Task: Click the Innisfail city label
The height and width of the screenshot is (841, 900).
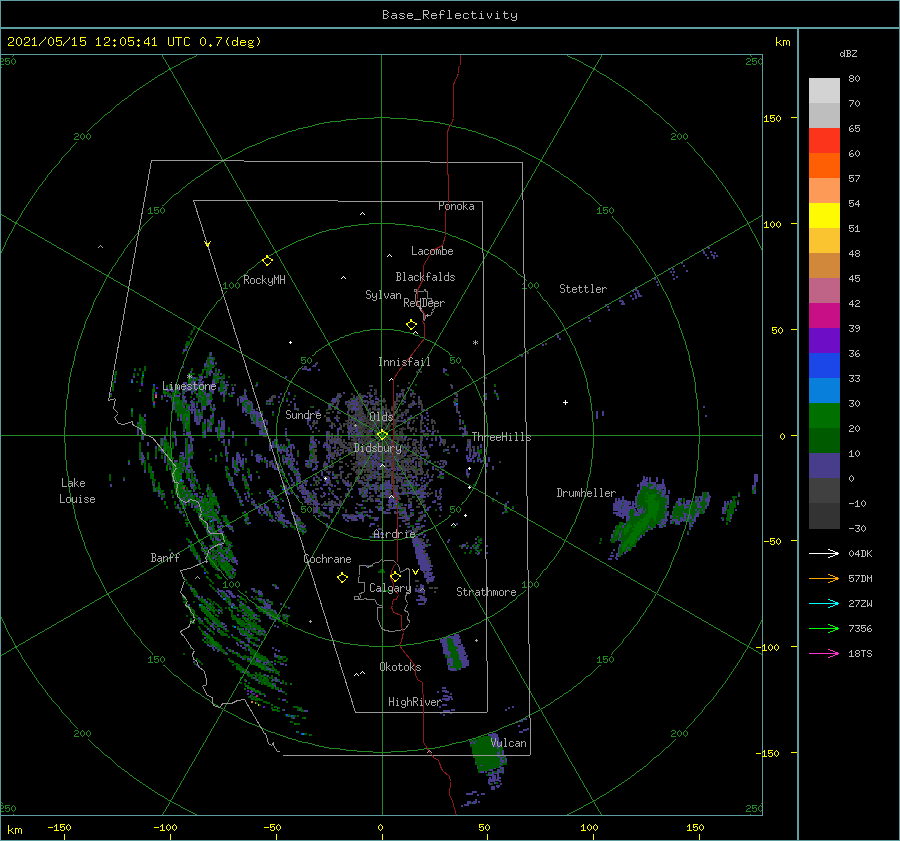Action: tap(404, 362)
